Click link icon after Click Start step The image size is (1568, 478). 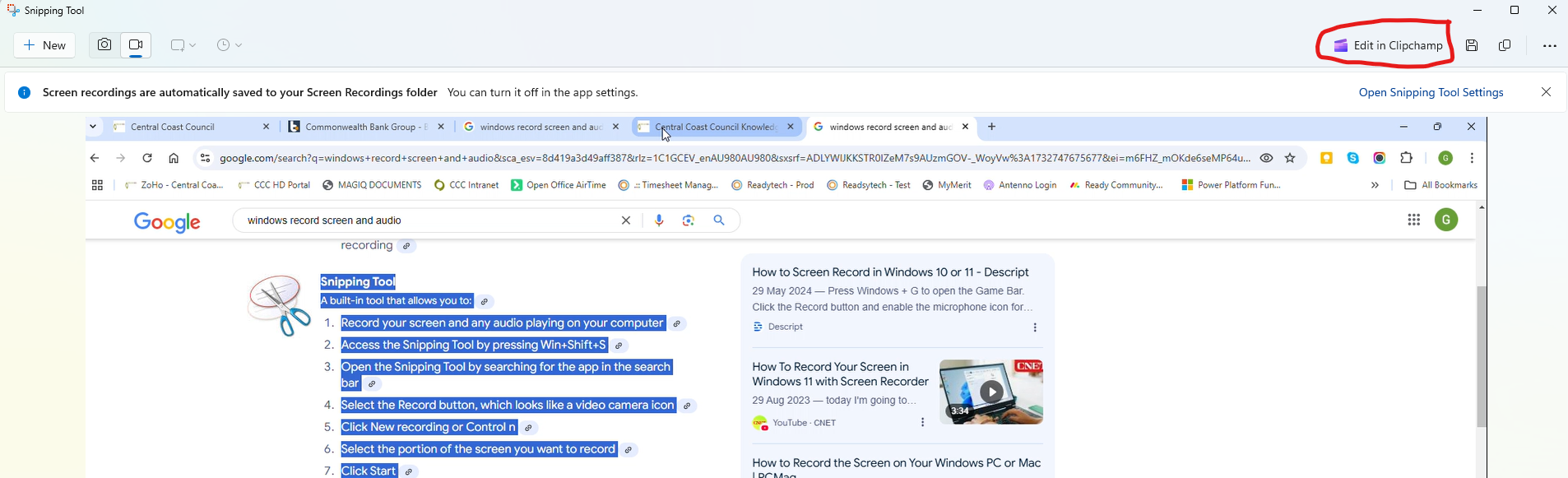click(410, 472)
